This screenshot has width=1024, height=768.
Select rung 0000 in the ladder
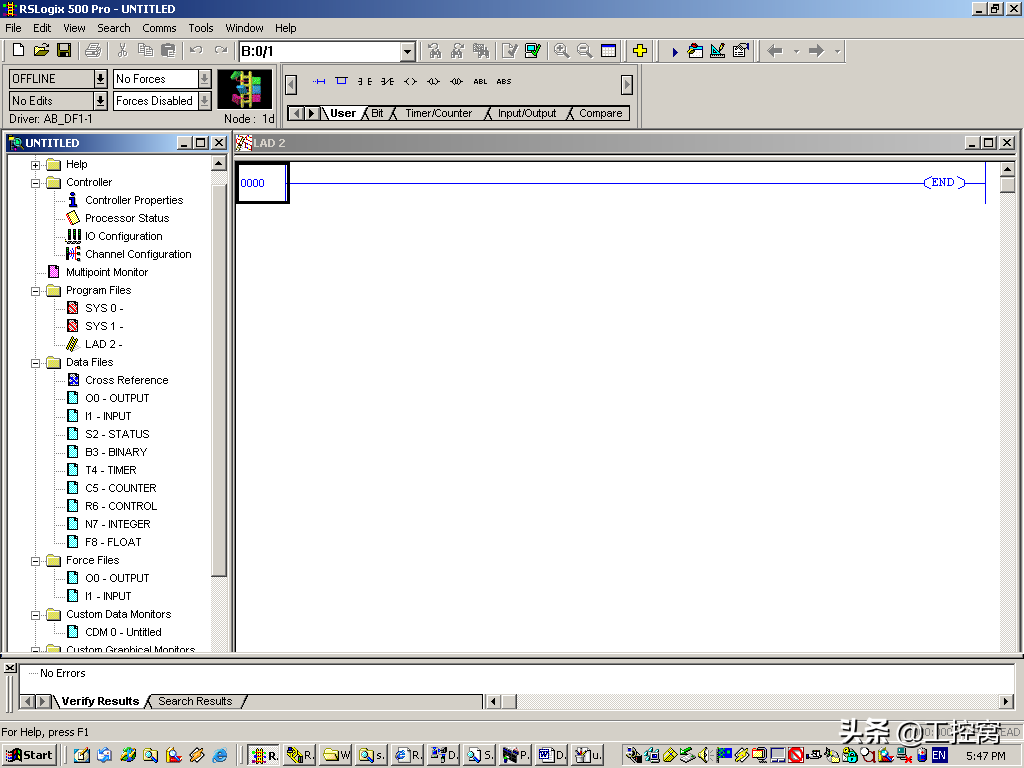point(262,183)
